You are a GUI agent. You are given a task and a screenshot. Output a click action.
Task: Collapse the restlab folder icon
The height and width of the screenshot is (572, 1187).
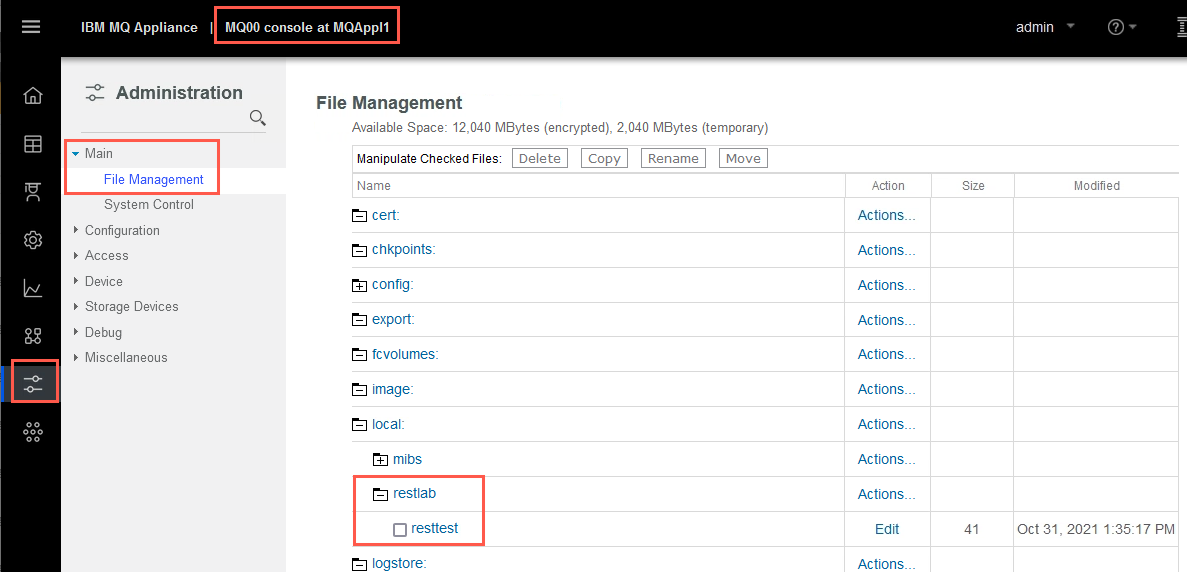[380, 494]
